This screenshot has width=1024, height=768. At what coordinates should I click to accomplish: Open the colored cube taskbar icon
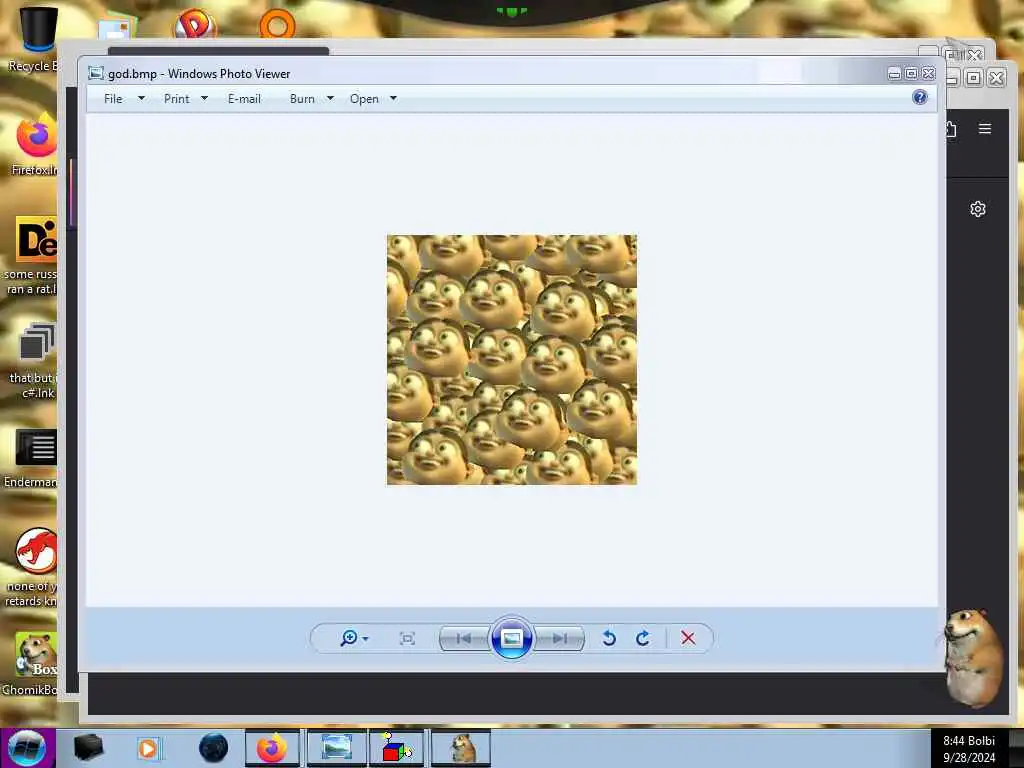(397, 748)
